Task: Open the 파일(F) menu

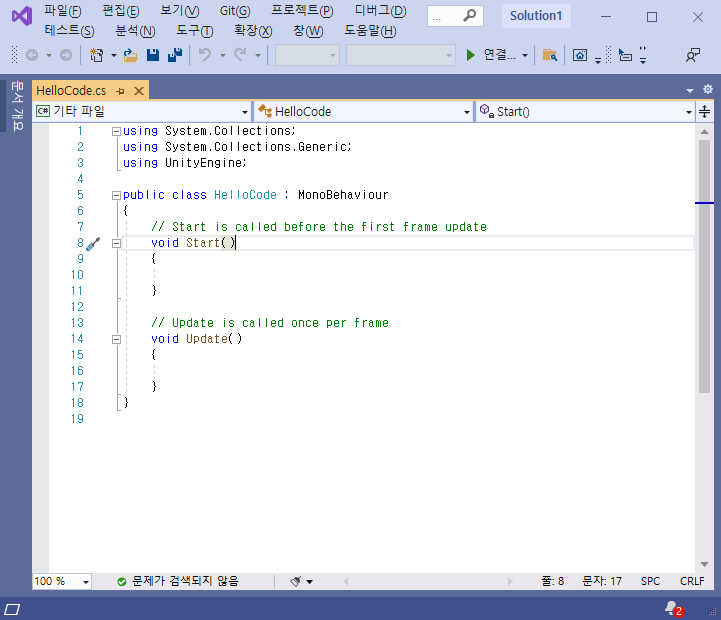Action: [x=63, y=11]
